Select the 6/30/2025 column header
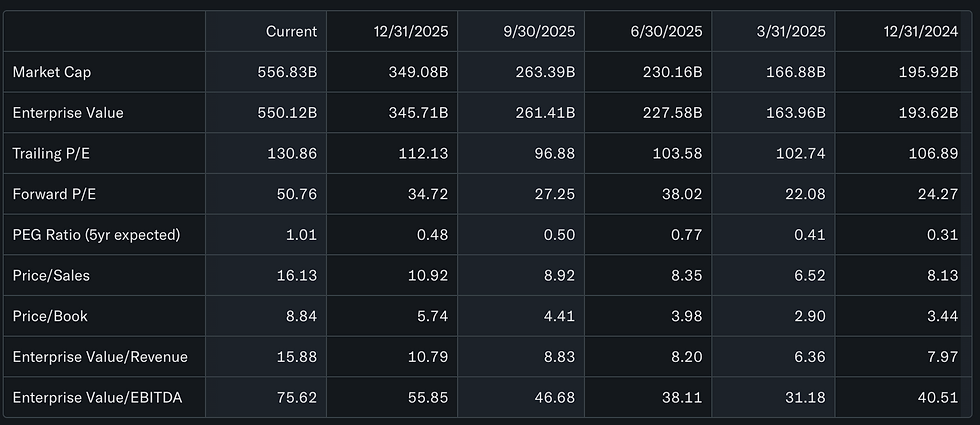This screenshot has height=425, width=980. [666, 31]
